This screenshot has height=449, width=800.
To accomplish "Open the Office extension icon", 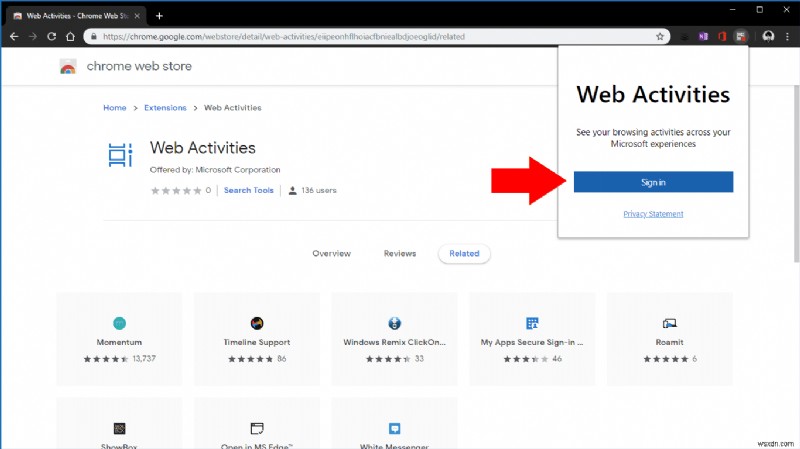I will click(722, 37).
